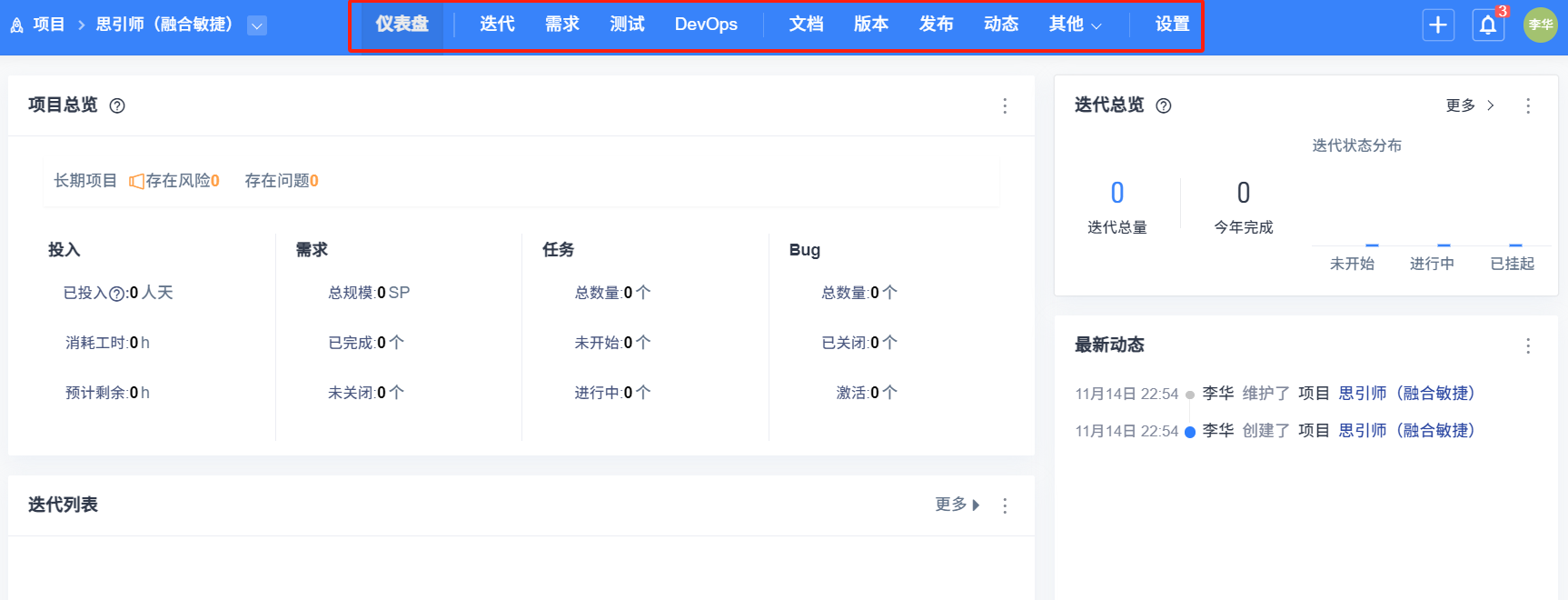The image size is (1568, 600).
Task: Click the 已挂起 chart bar marker
Action: (1515, 245)
